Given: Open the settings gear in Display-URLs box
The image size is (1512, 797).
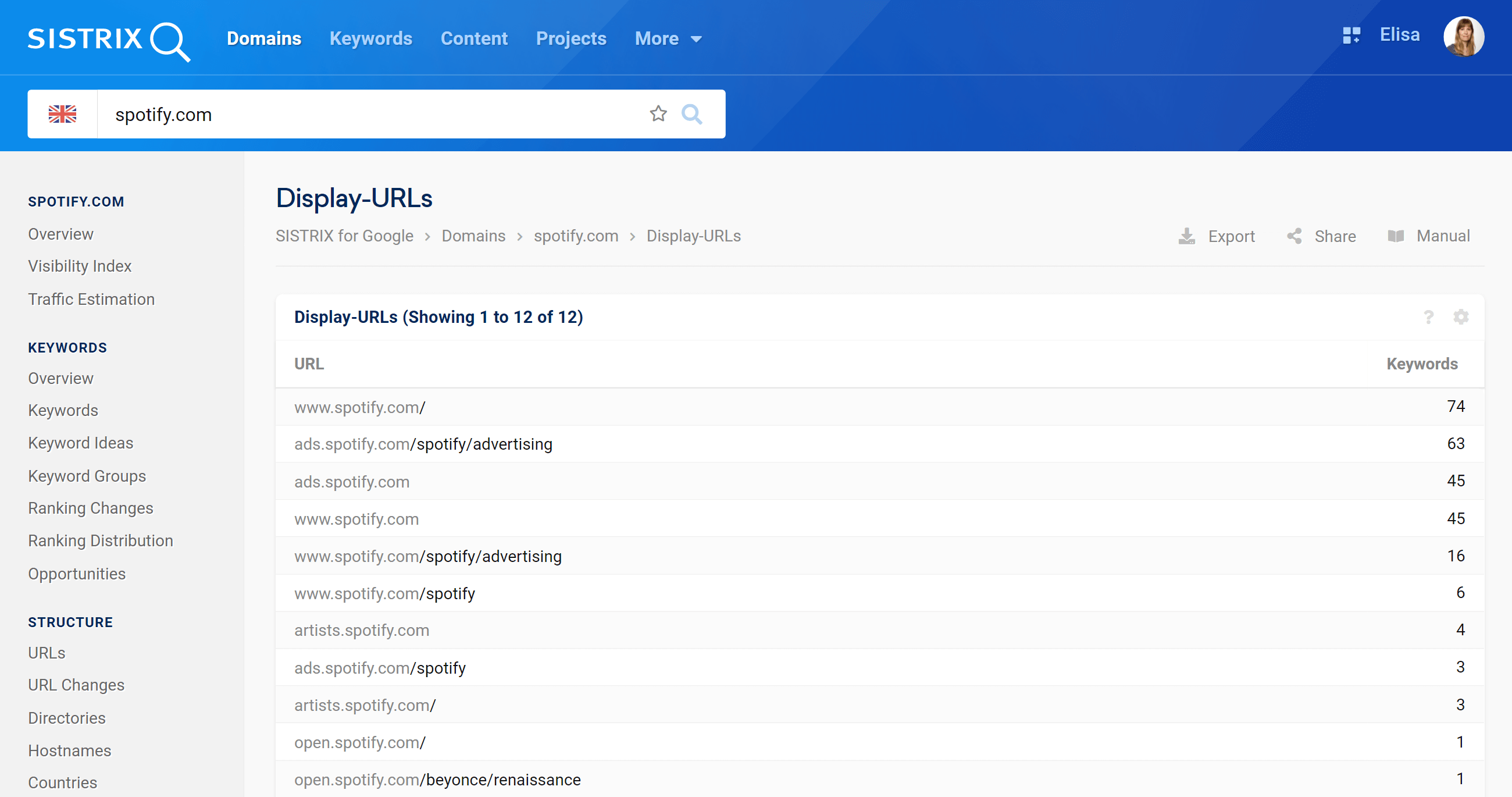Looking at the screenshot, I should point(1460,317).
